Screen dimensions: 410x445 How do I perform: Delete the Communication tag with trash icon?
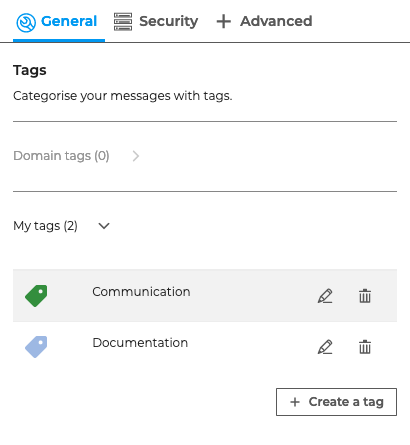click(x=365, y=296)
